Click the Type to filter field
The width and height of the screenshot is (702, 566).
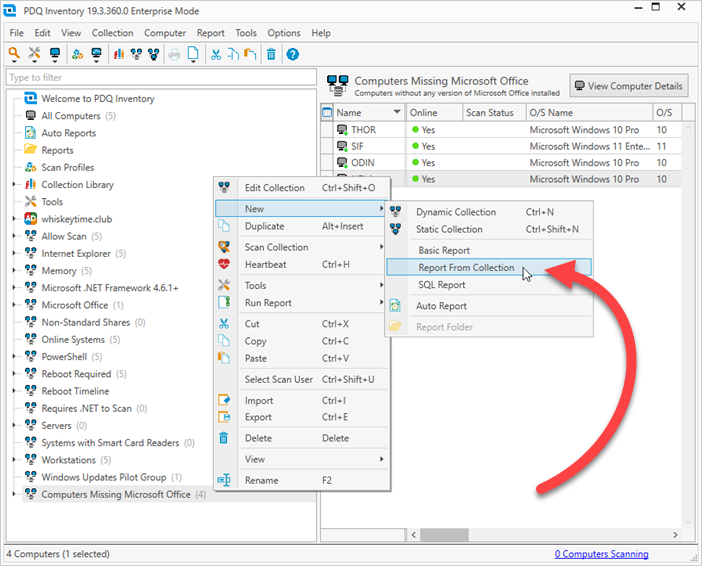coord(161,77)
